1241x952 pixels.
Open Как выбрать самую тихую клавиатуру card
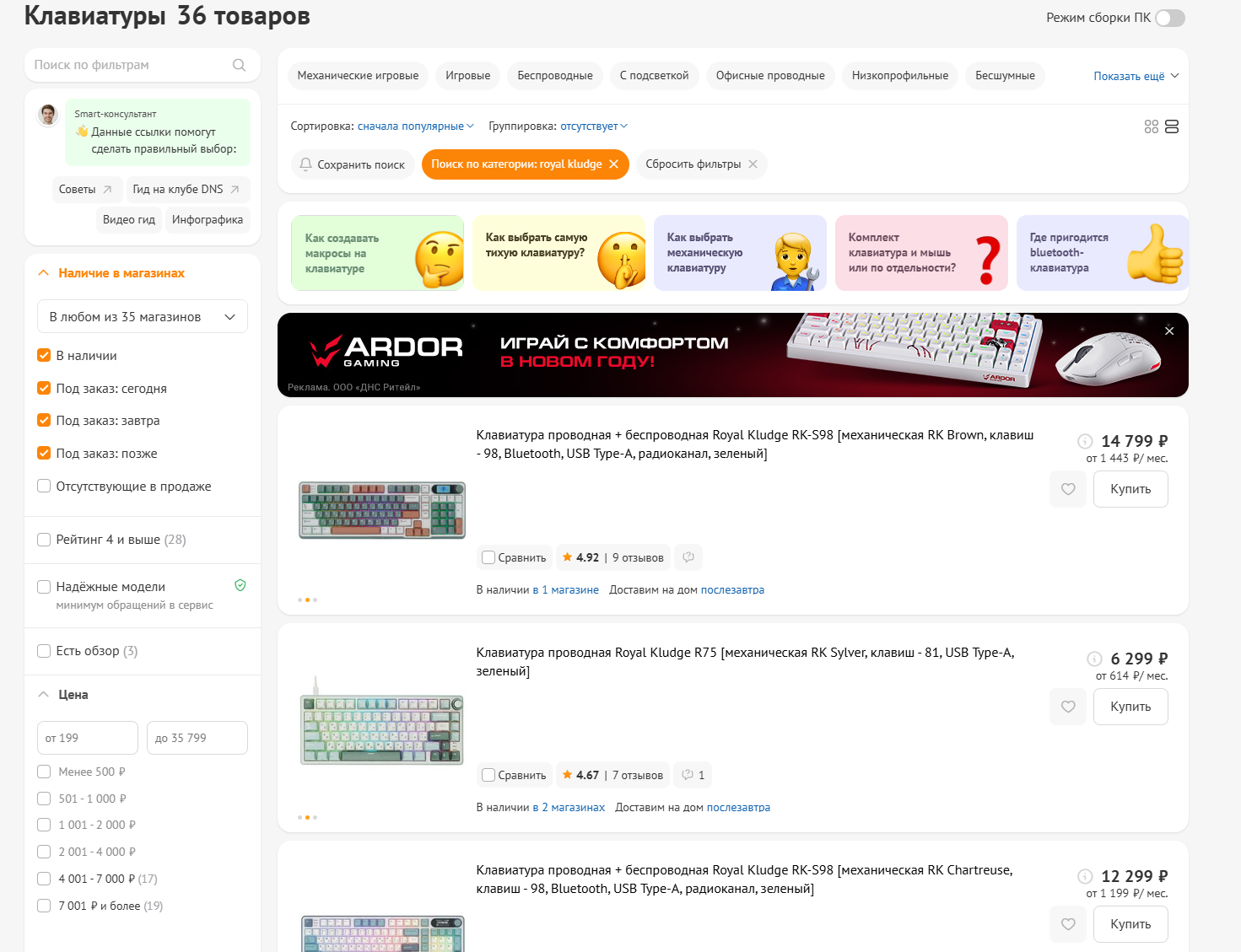point(558,253)
